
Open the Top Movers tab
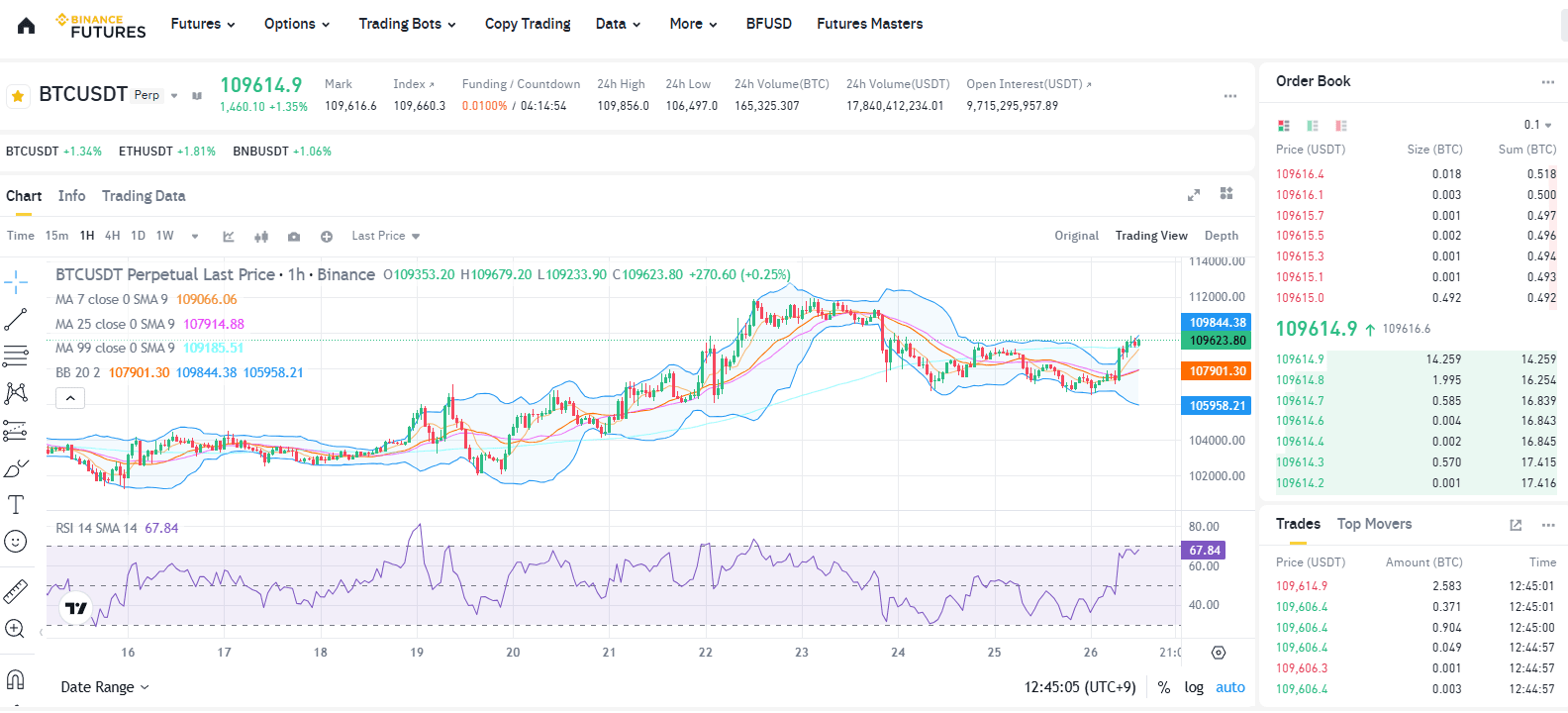(x=1374, y=524)
